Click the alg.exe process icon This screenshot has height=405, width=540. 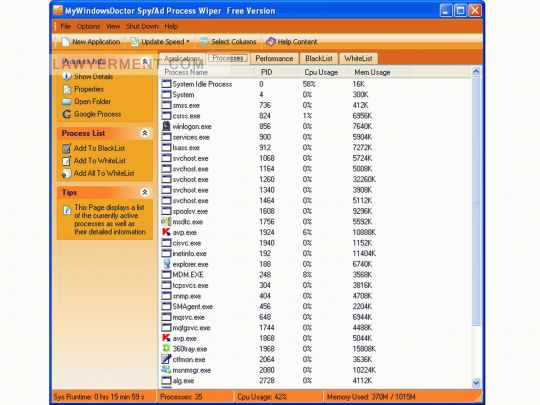pyautogui.click(x=166, y=381)
